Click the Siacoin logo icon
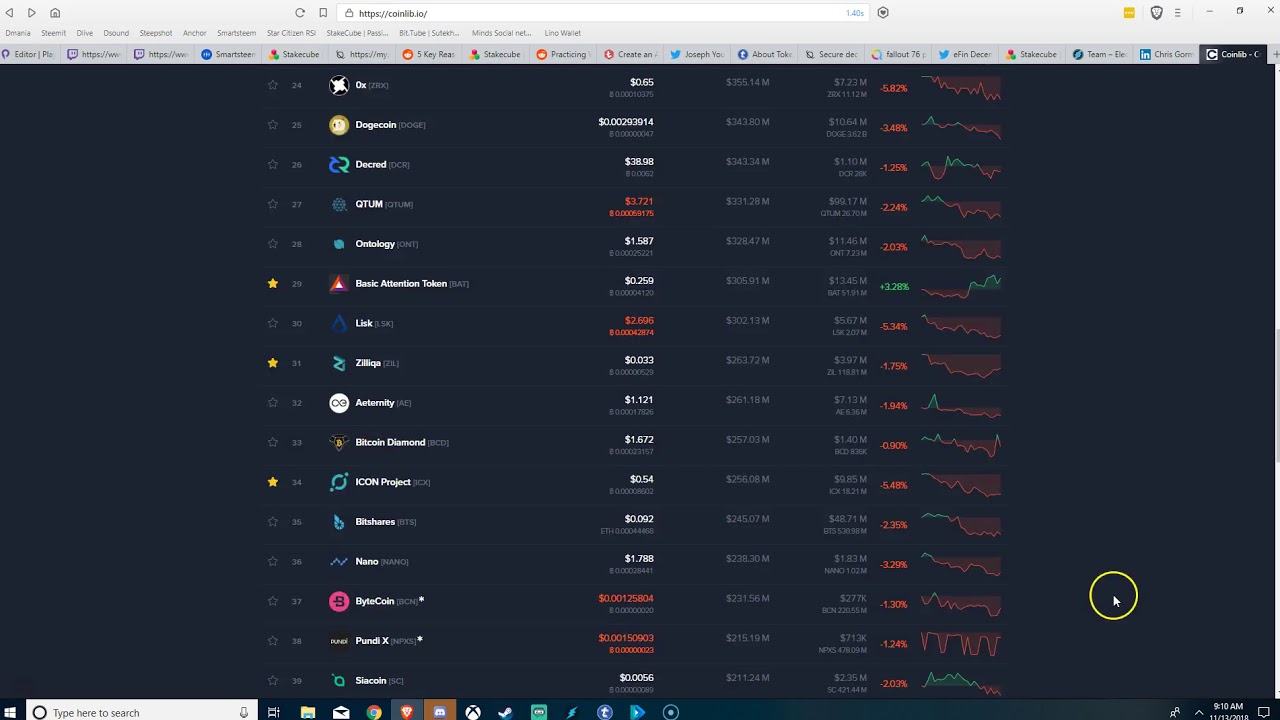 click(339, 680)
